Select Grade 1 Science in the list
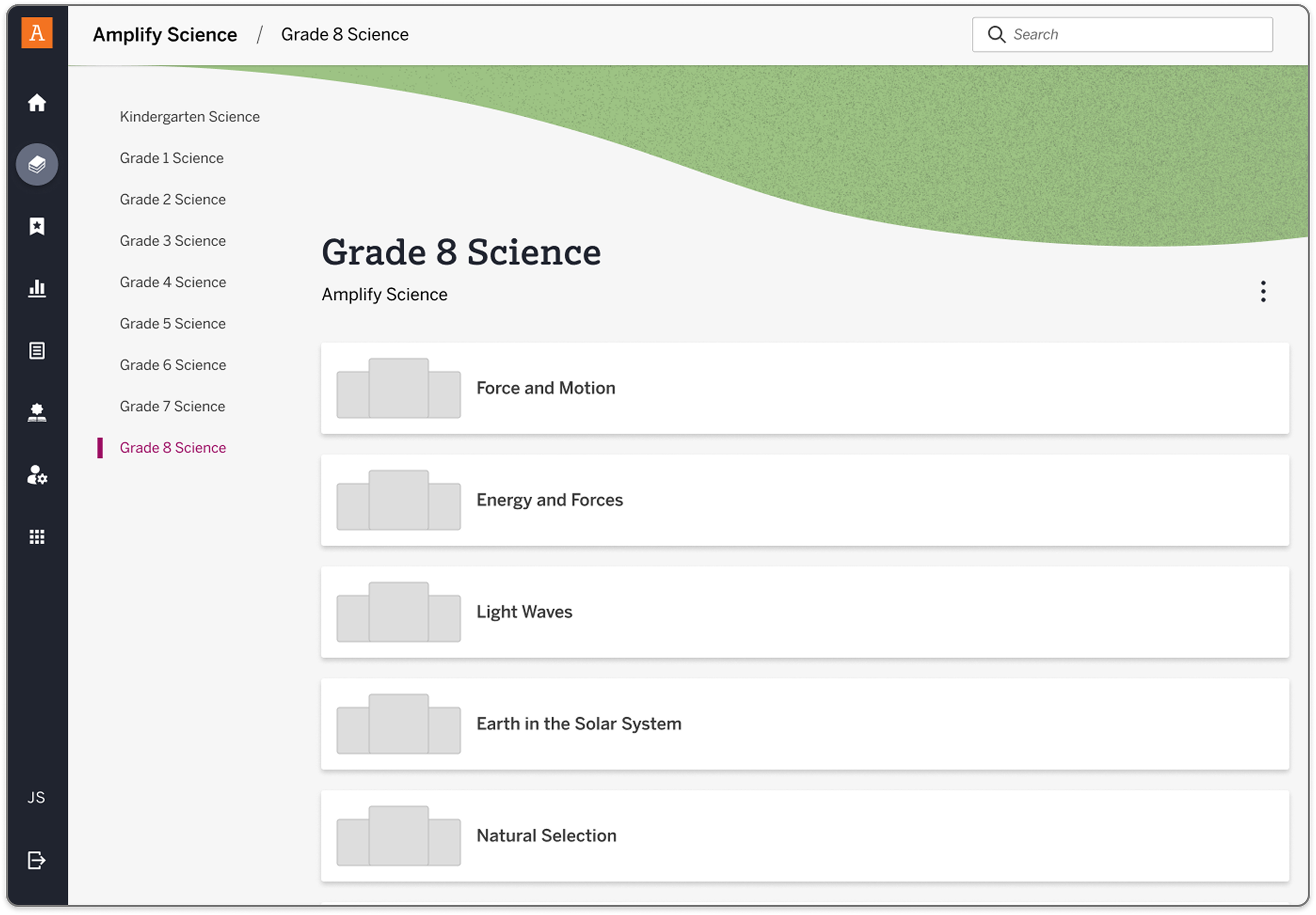Screen dimensions: 1316x915 (x=172, y=158)
